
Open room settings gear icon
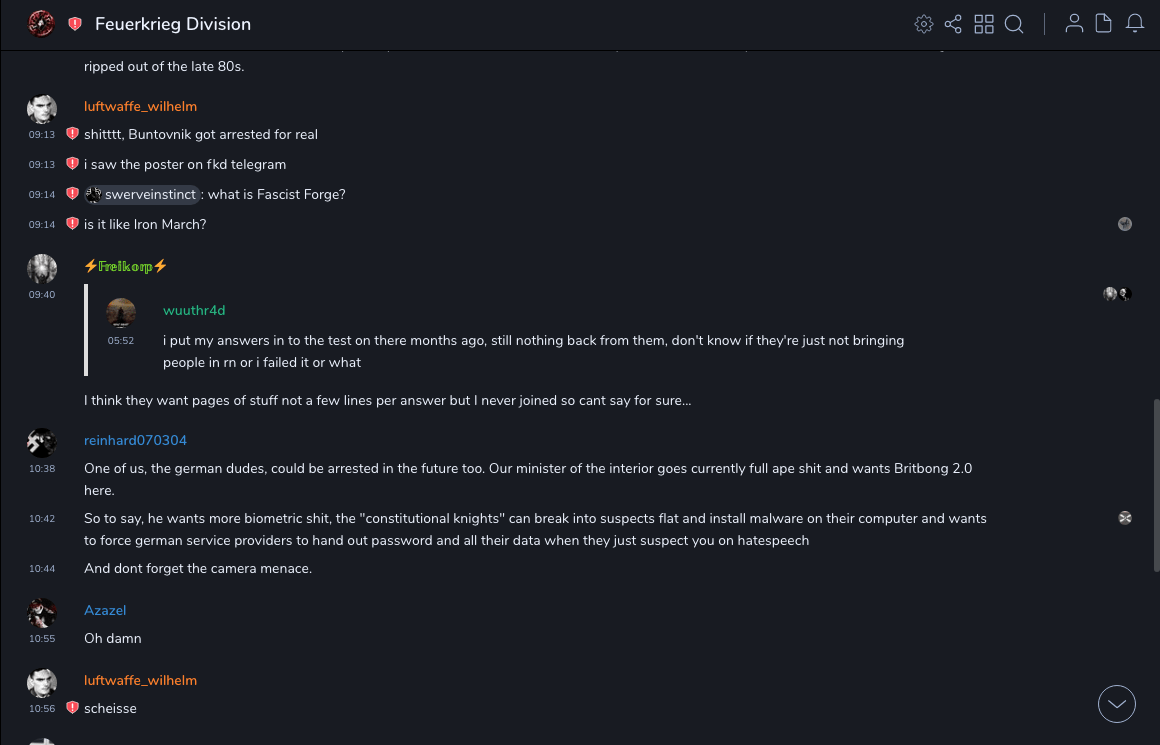pos(924,24)
